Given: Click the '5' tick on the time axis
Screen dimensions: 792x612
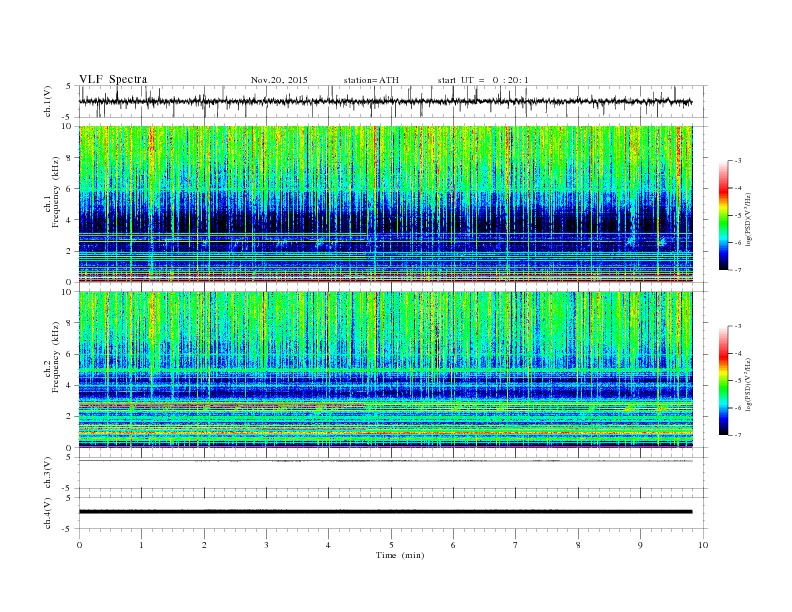Looking at the screenshot, I should pos(391,545).
